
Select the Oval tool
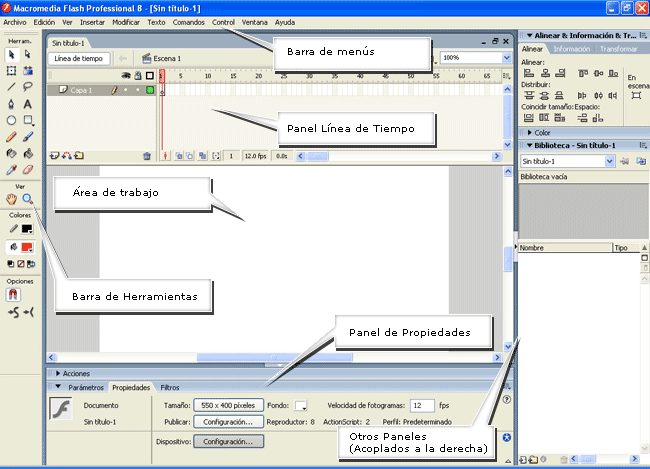click(x=11, y=120)
